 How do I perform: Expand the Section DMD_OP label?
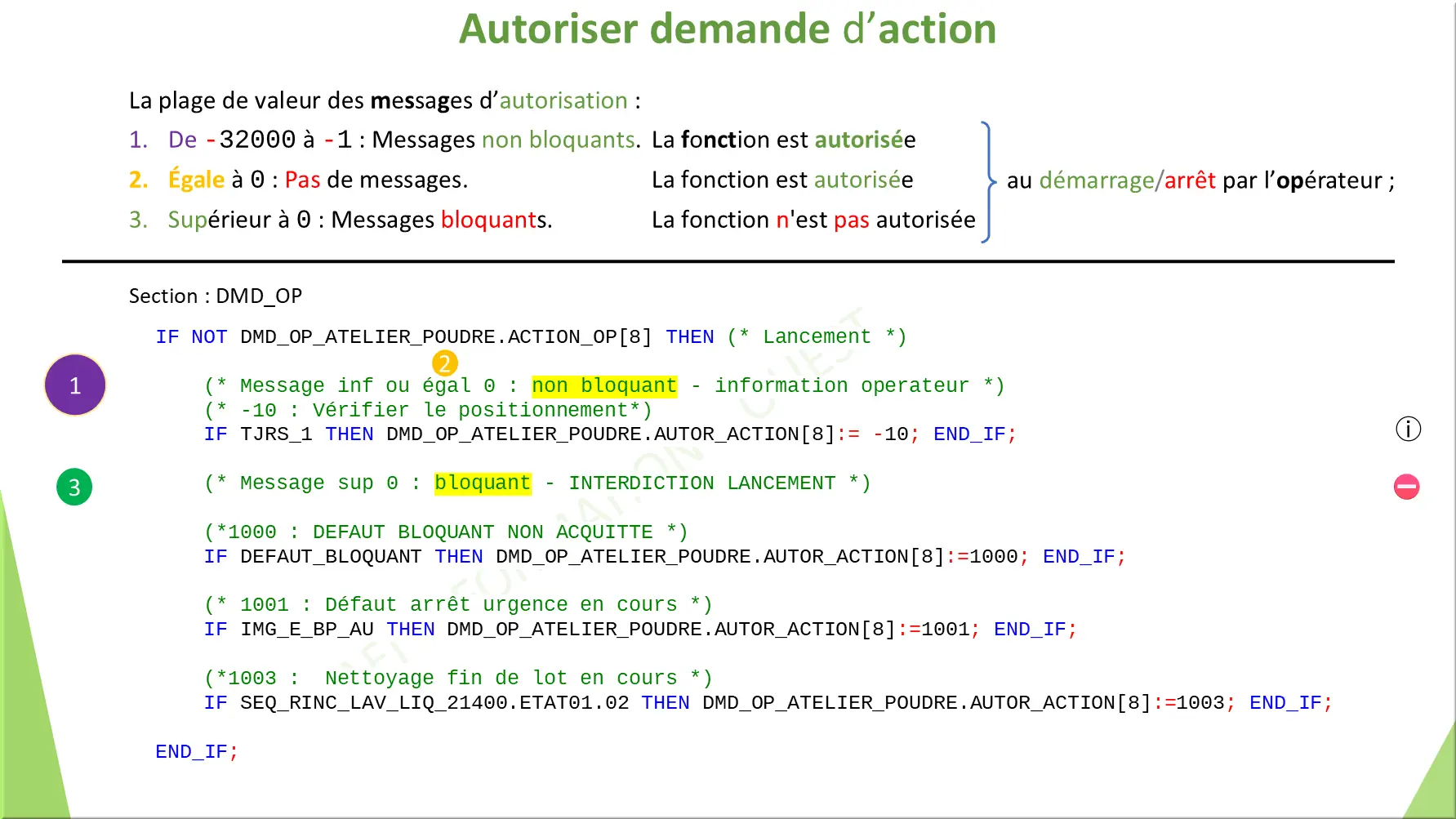point(216,296)
